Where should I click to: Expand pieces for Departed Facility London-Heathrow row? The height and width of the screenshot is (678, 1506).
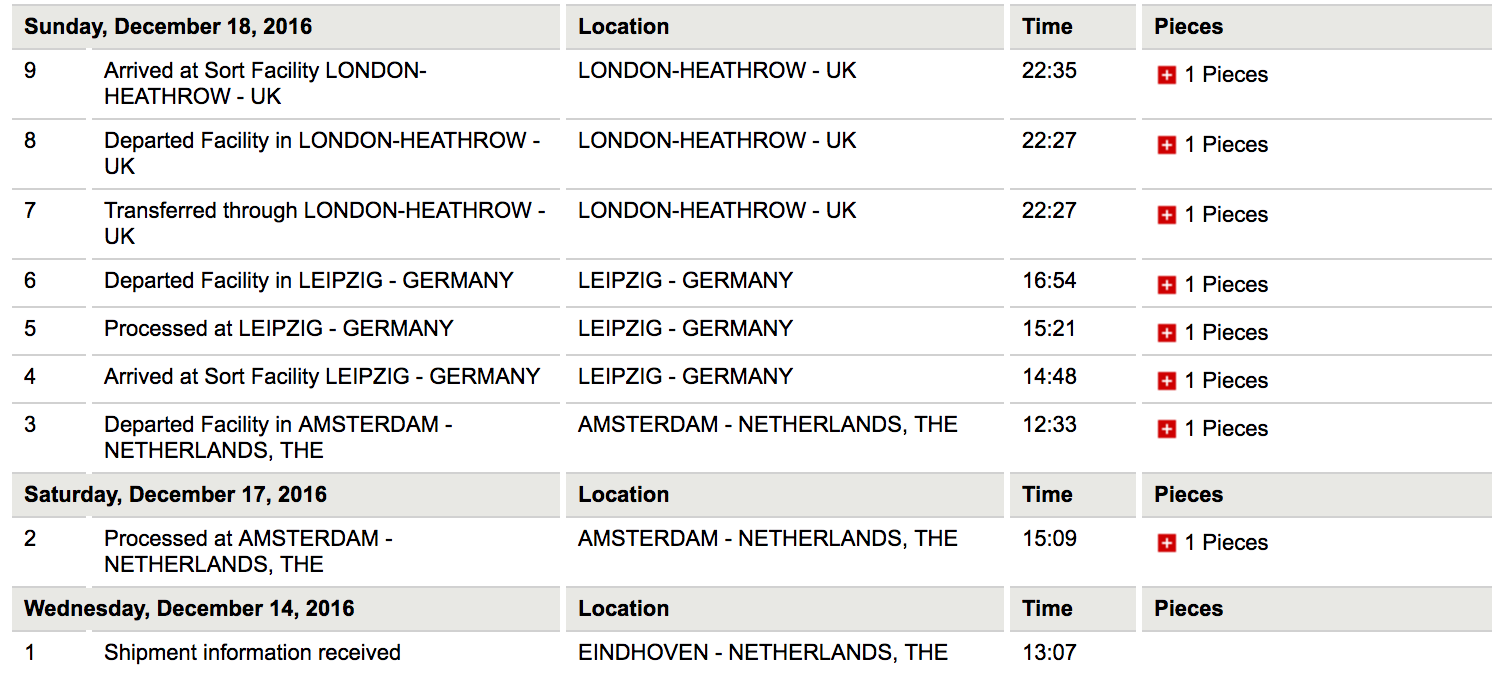[1166, 145]
